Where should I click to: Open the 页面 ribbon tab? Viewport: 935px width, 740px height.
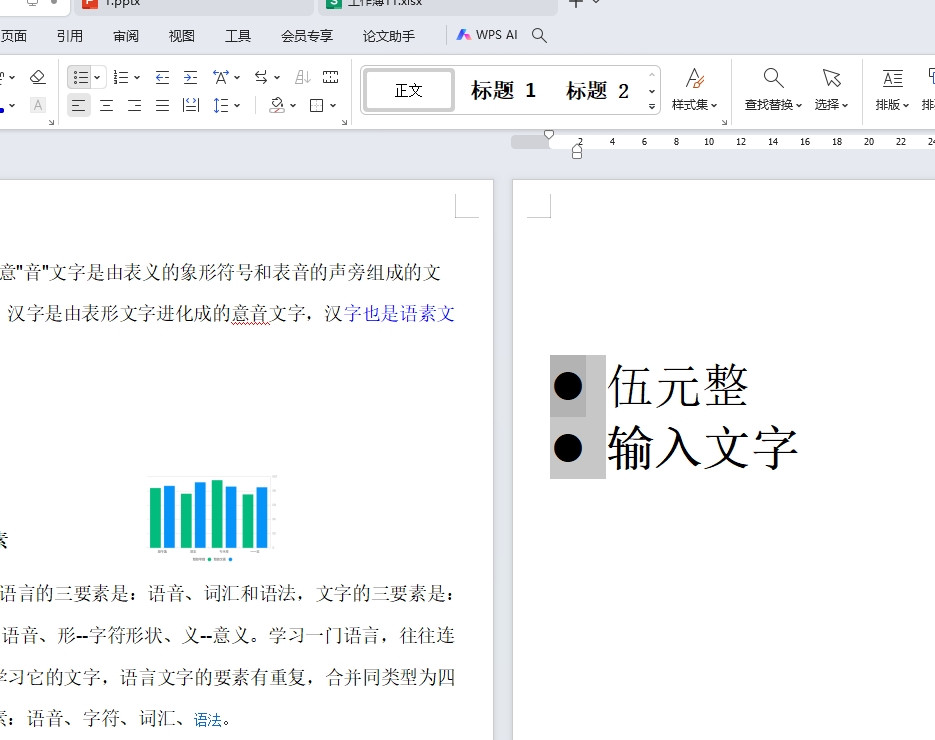14,36
